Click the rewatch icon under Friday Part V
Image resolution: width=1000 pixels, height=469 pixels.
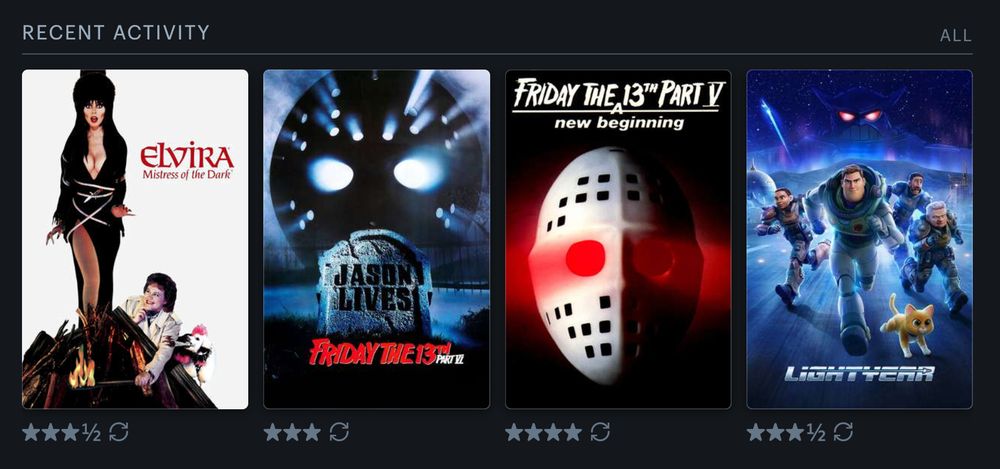point(600,432)
